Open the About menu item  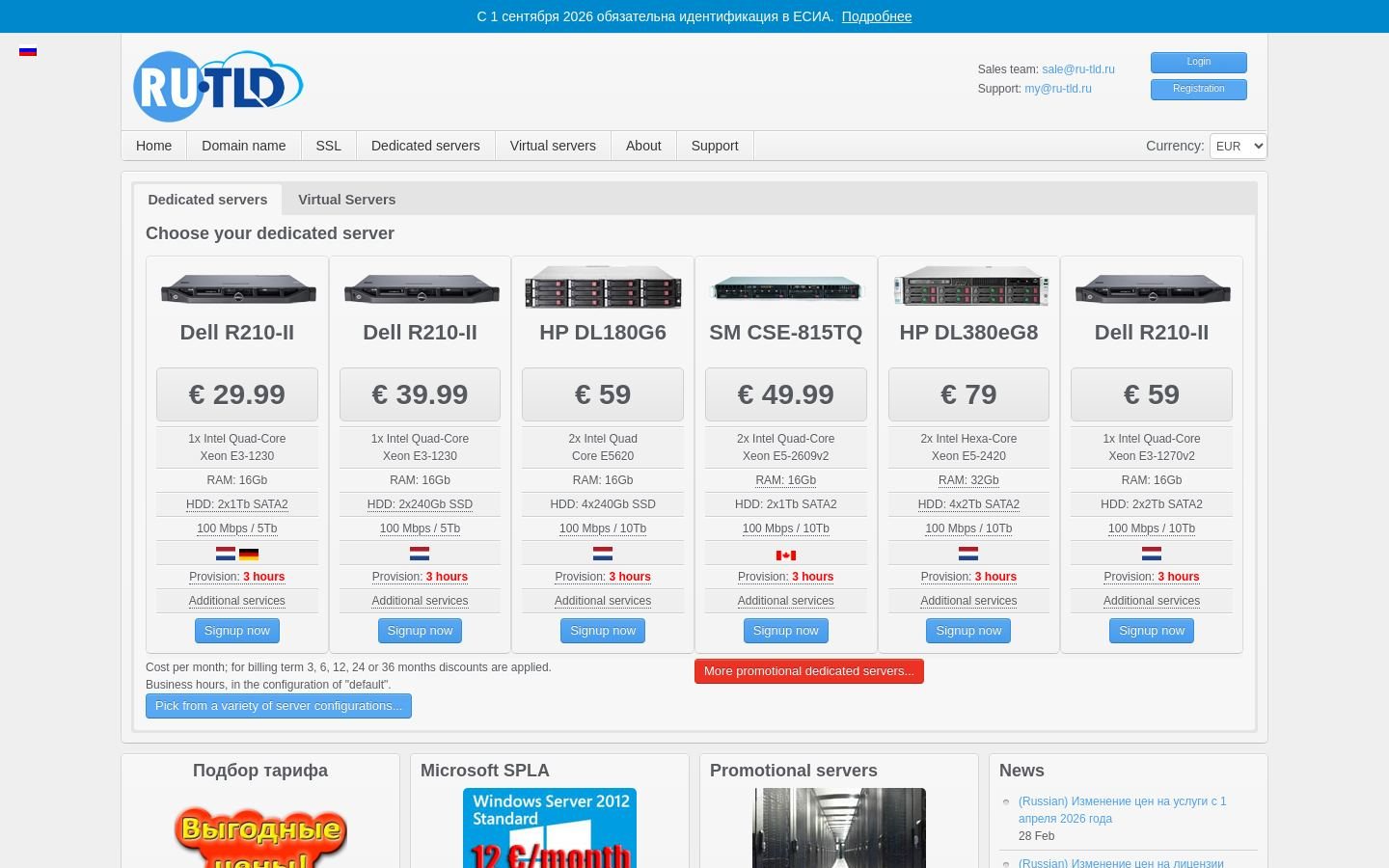643,146
